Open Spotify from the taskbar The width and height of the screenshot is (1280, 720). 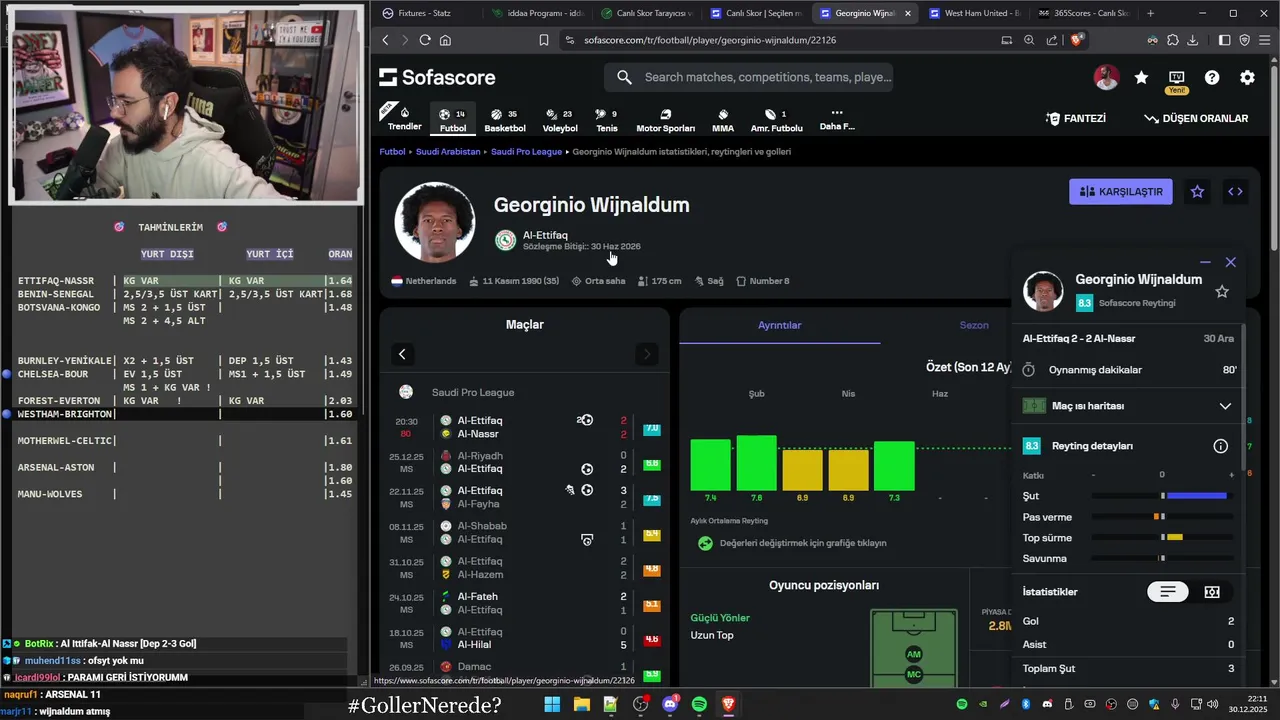tap(699, 704)
